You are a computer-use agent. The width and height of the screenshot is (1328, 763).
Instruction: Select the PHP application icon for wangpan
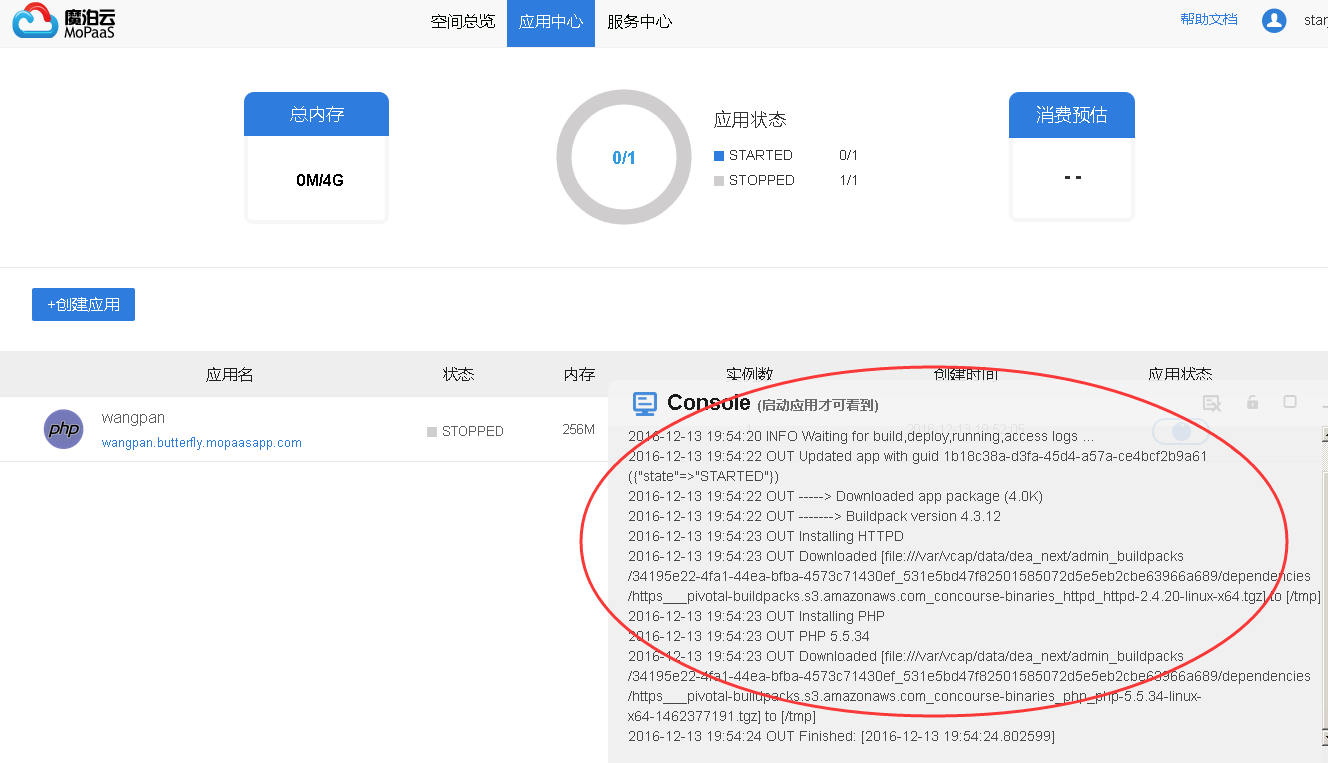63,429
